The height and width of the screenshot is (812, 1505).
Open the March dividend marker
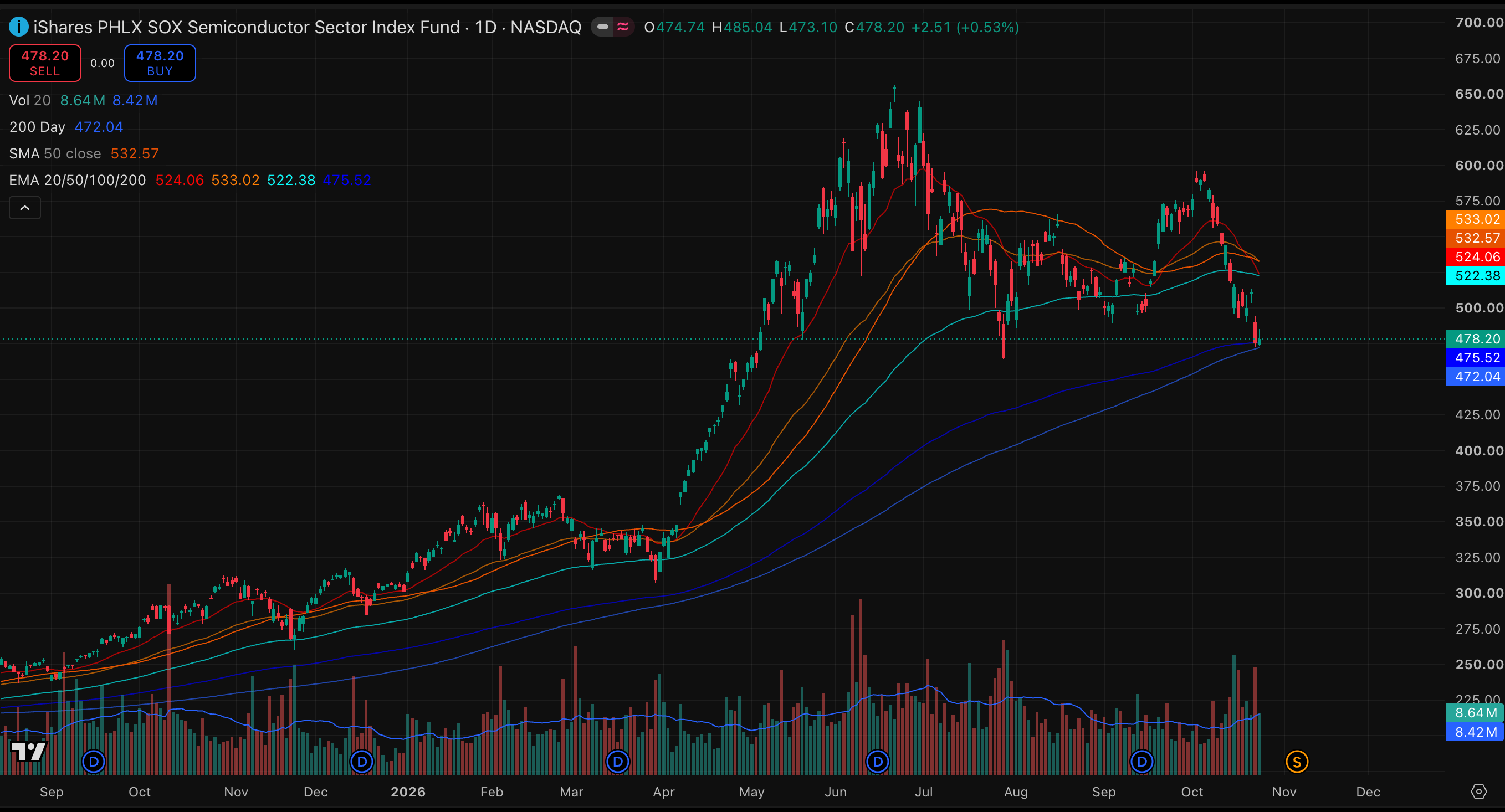point(617,762)
